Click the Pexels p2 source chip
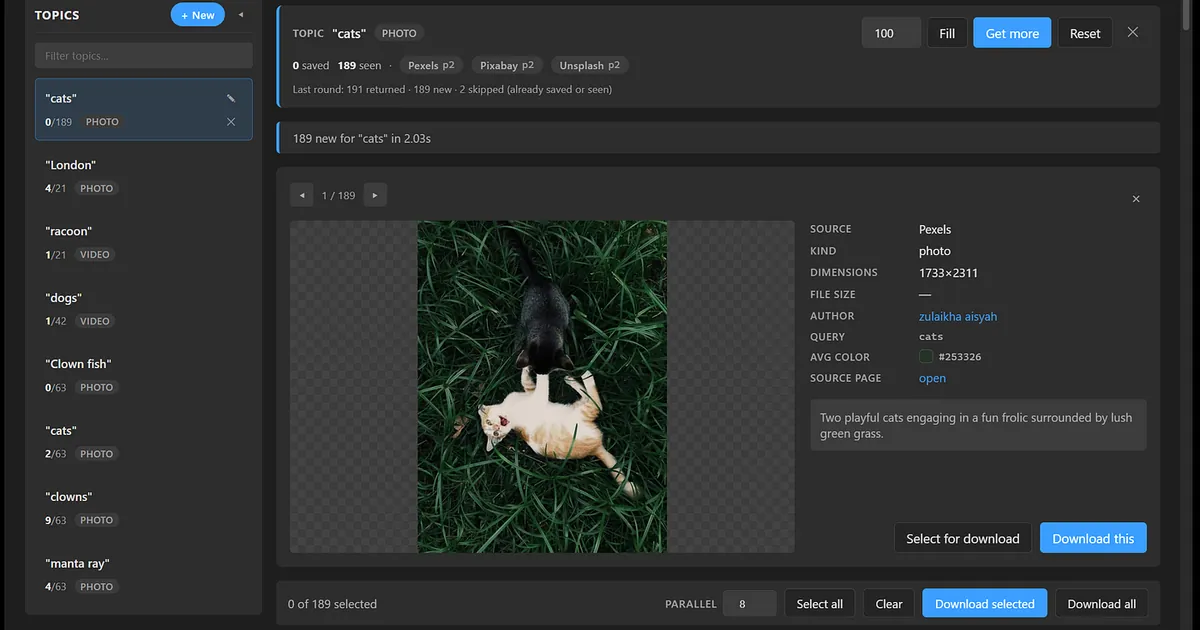 (432, 65)
